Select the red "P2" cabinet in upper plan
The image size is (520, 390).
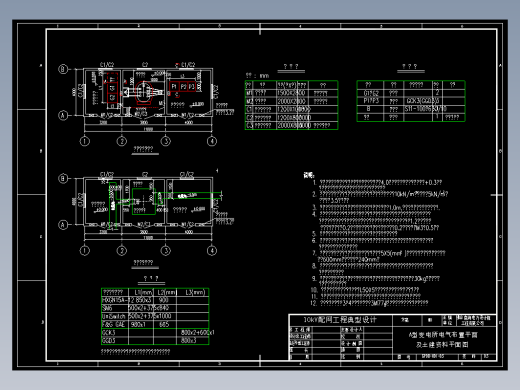coord(183,87)
